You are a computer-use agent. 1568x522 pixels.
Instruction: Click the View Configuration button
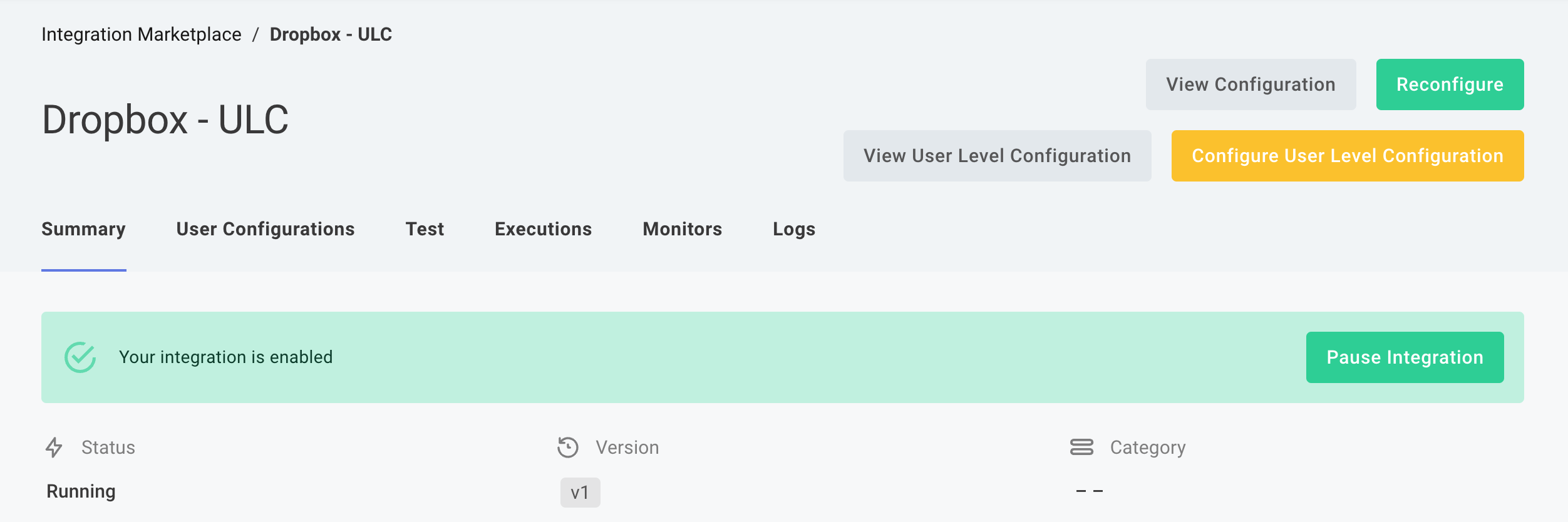(1251, 84)
